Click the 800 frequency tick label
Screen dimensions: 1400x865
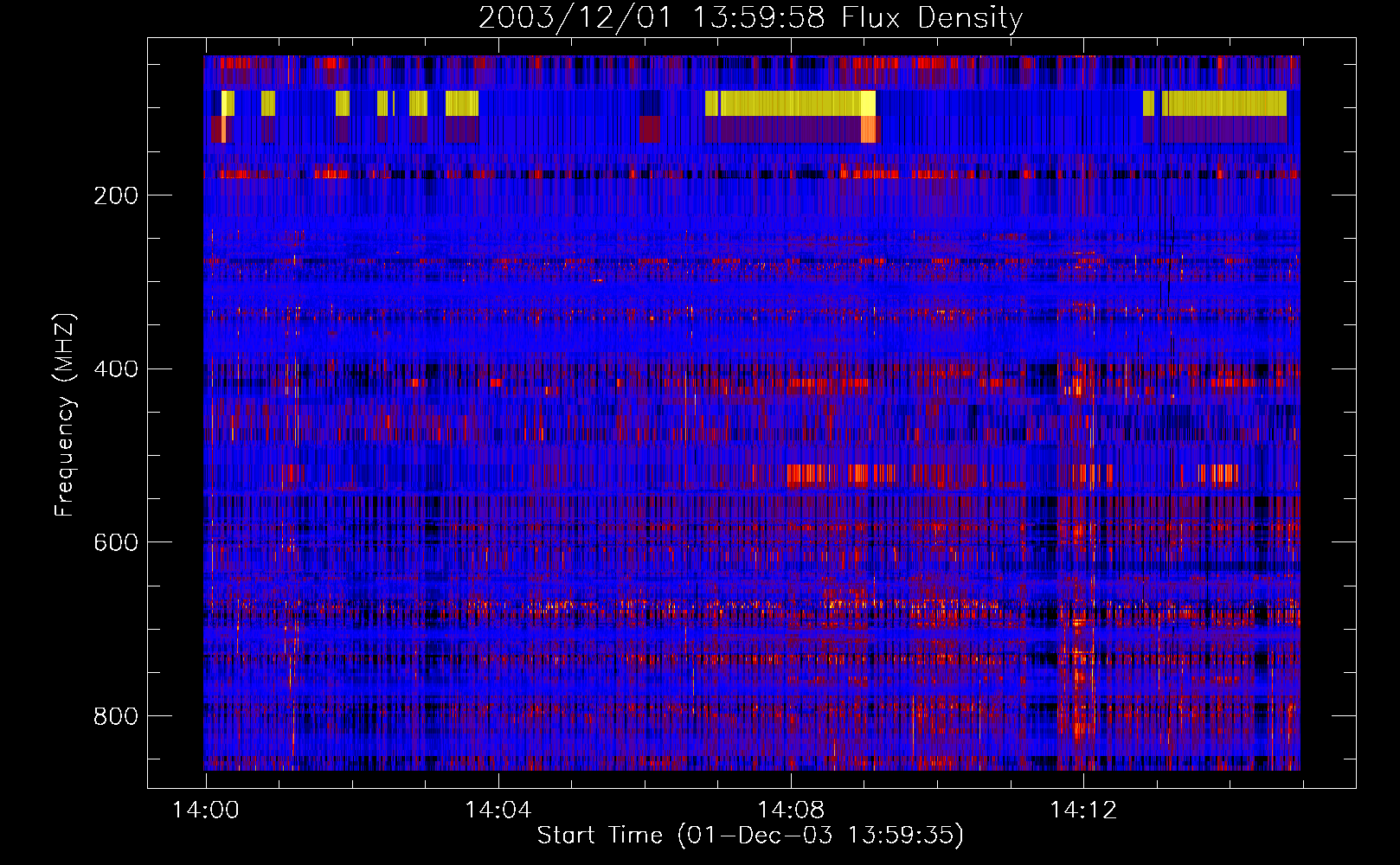116,716
